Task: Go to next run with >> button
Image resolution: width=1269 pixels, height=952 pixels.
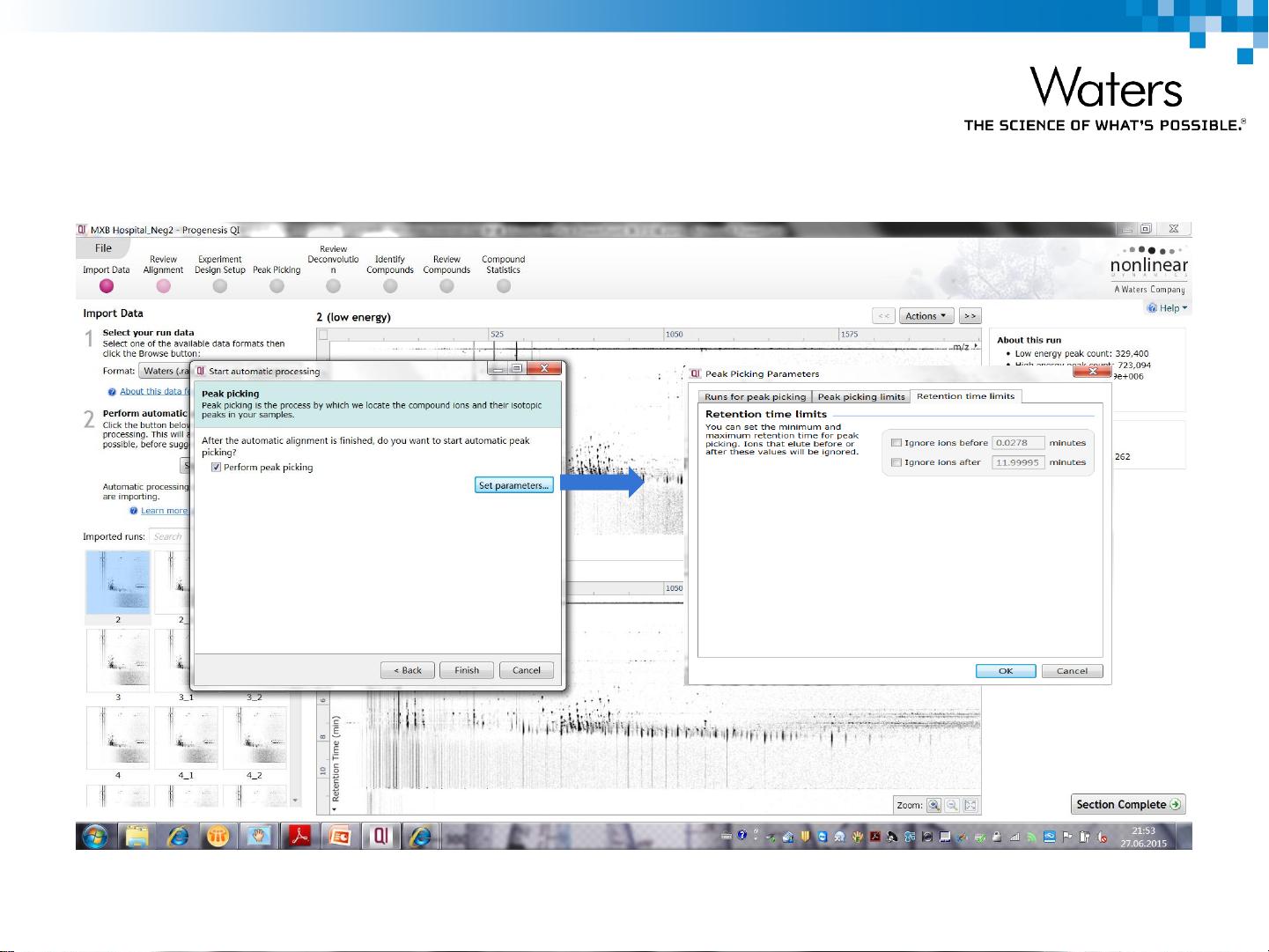Action: coord(970,316)
